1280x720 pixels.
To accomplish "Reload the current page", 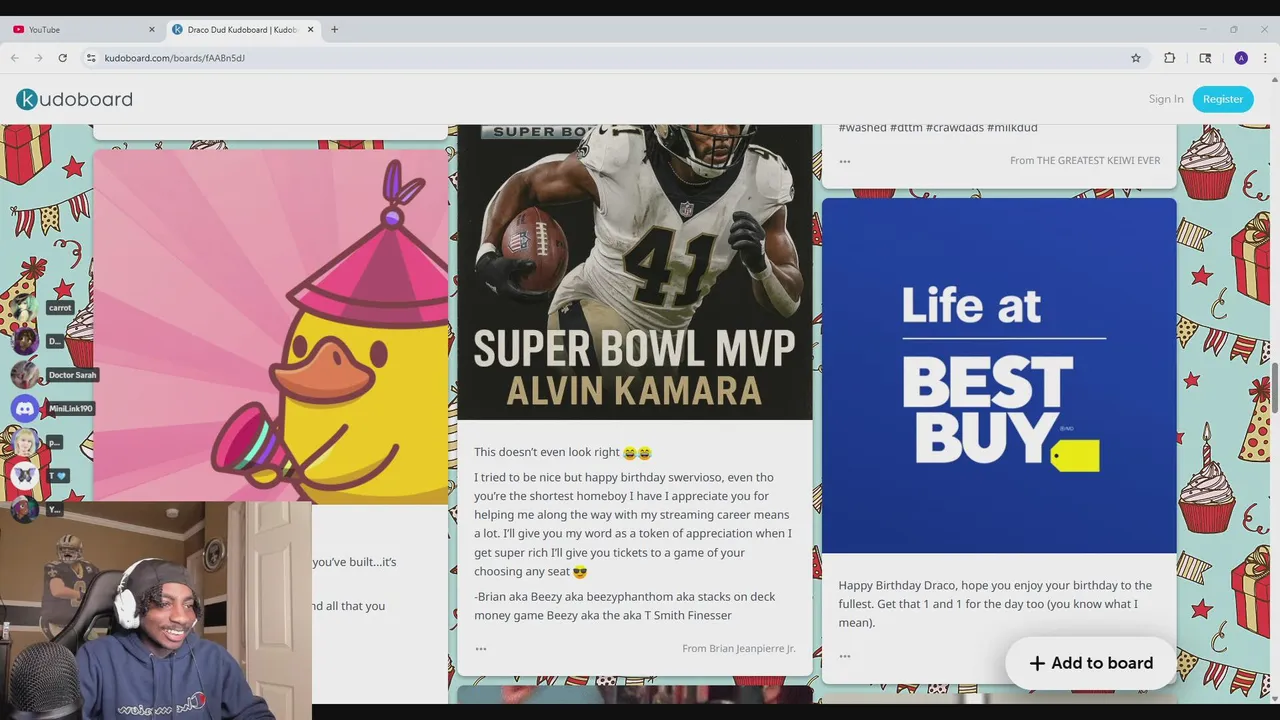I will tap(62, 58).
